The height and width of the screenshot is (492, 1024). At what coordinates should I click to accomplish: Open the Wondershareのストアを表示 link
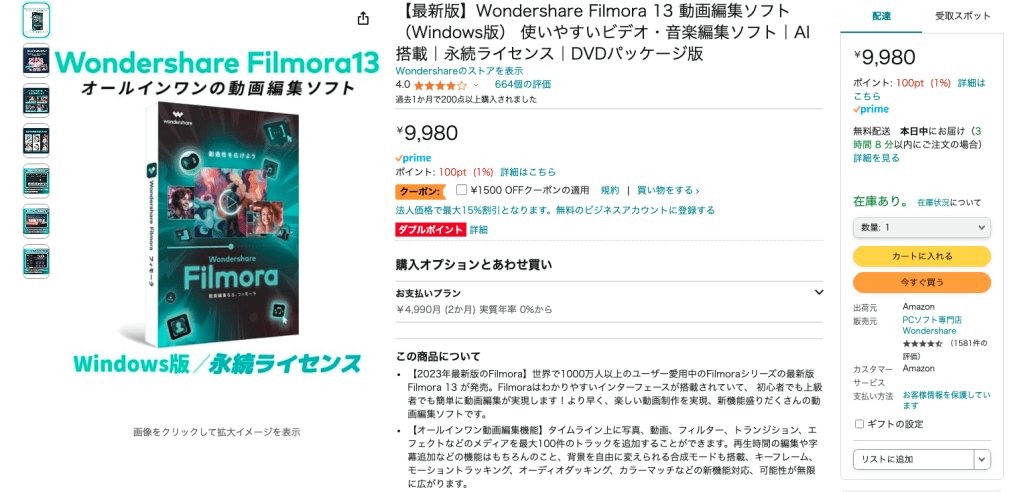click(459, 71)
